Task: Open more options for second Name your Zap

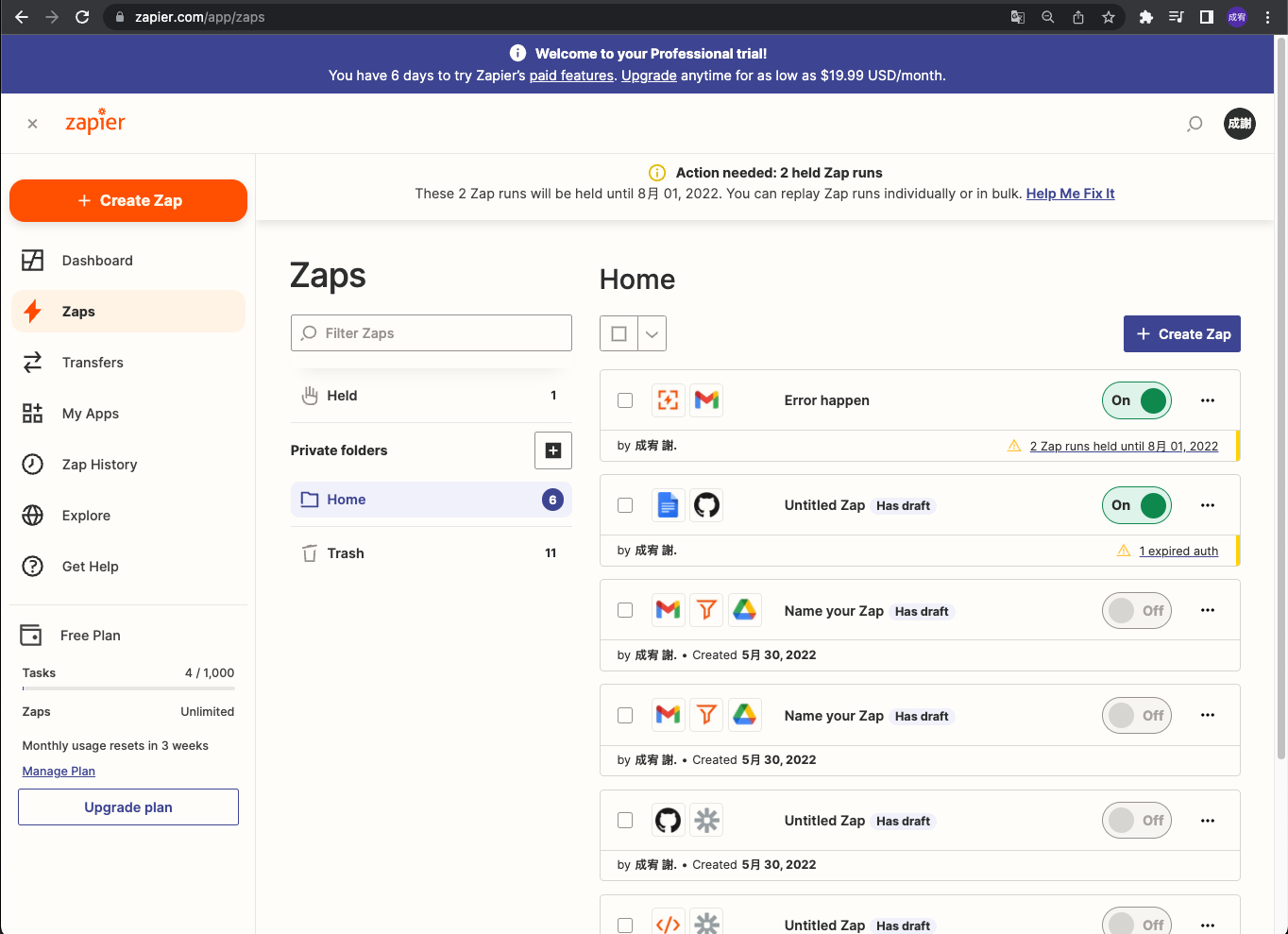Action: pos(1208,715)
